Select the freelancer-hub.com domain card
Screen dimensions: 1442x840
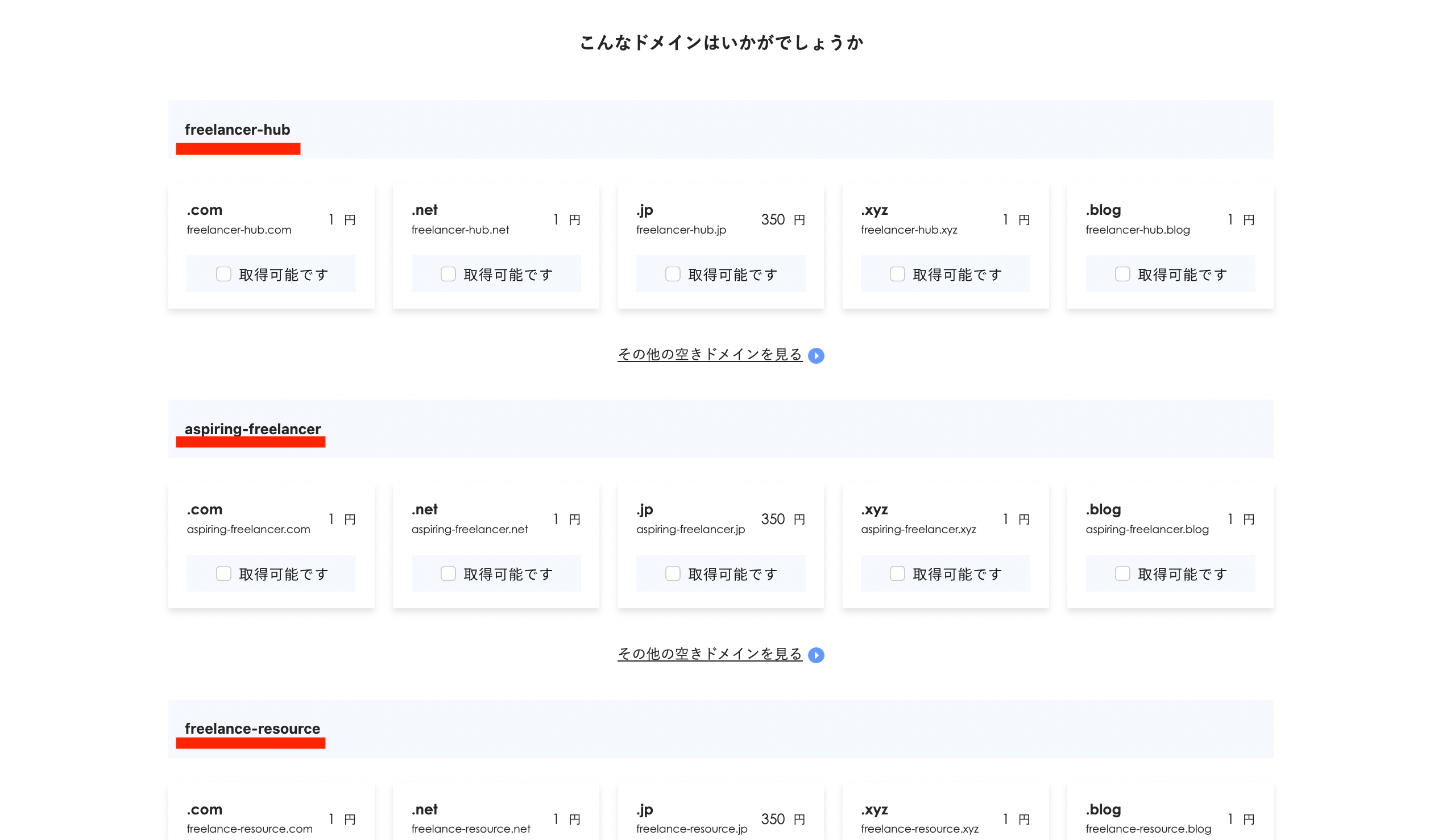pyautogui.click(x=271, y=246)
